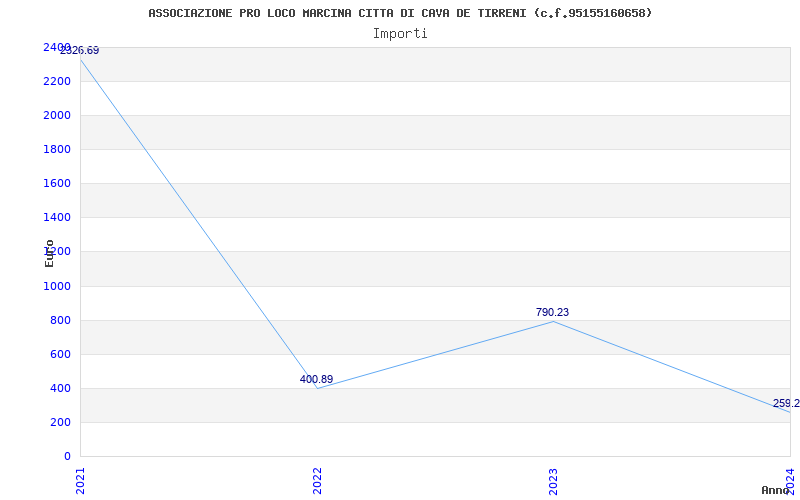Click the 790.23 data point label
800x500 pixels.
553,312
